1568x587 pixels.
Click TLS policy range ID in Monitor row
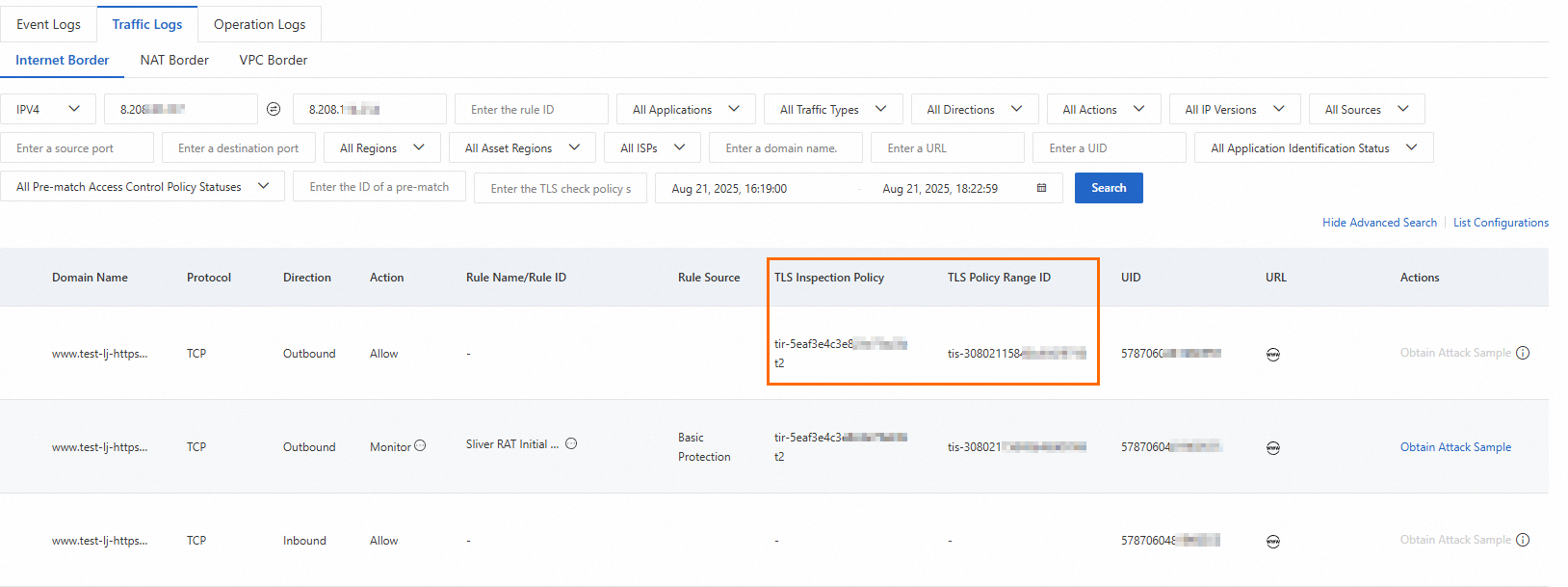pos(1017,447)
